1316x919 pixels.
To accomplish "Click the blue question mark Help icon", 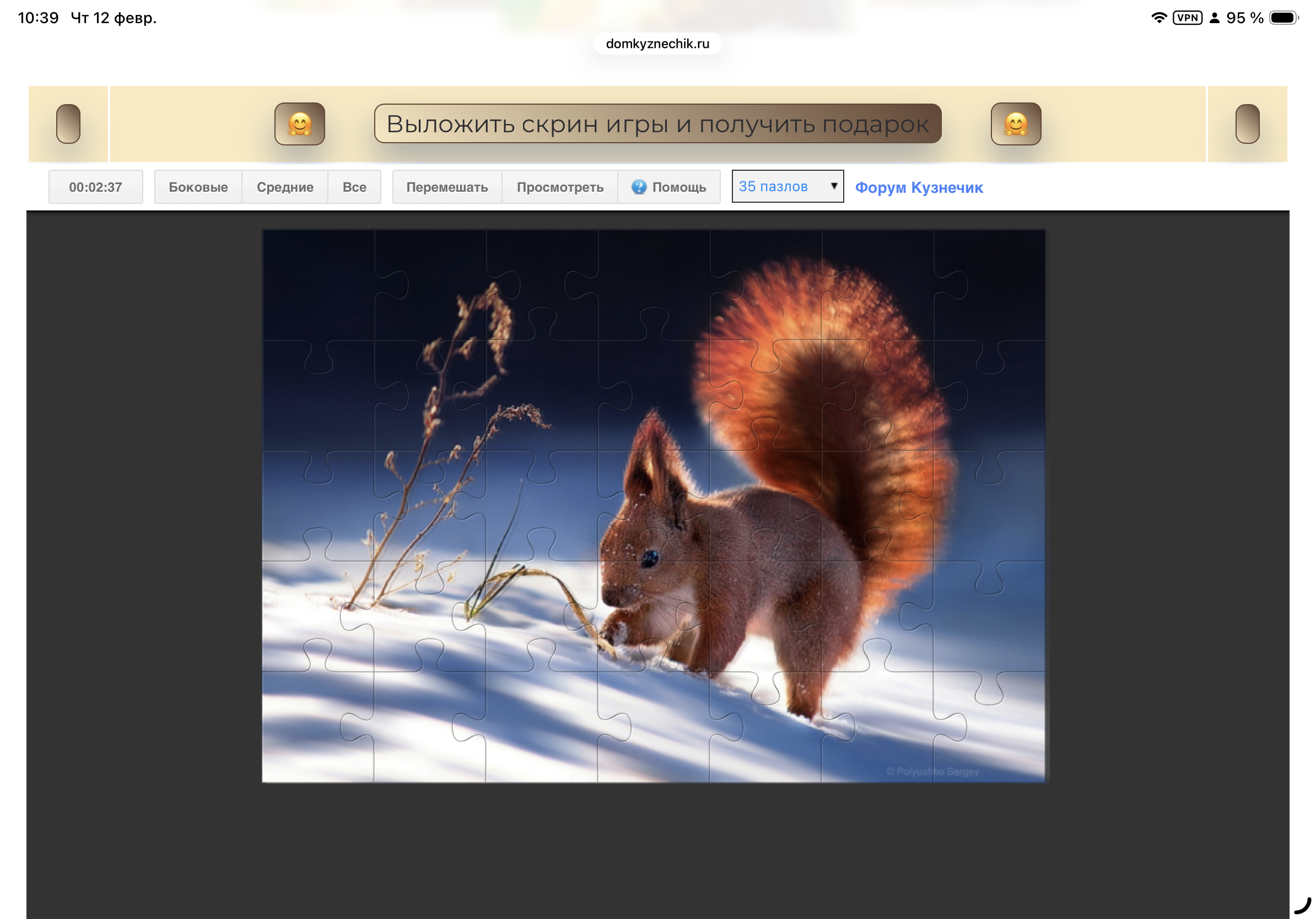I will pyautogui.click(x=639, y=187).
